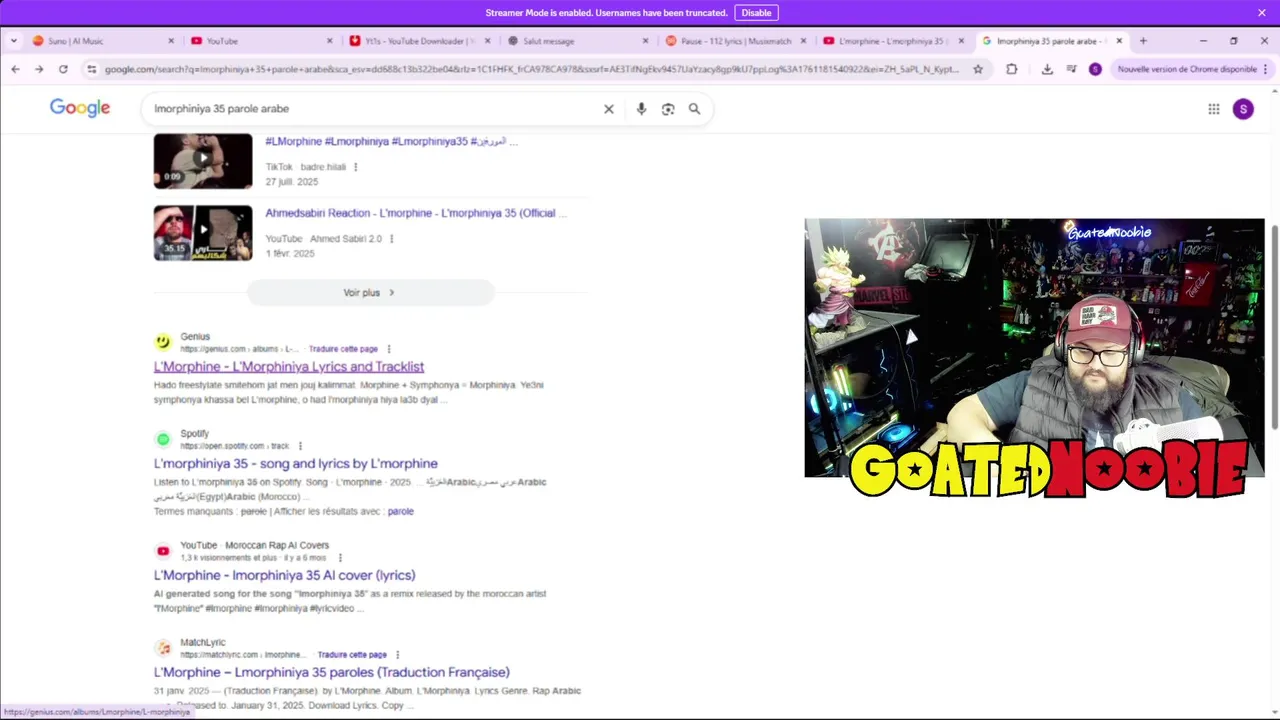Open the Yt1s YouTube Downloader tab
Image resolution: width=1280 pixels, height=720 pixels.
coord(414,41)
